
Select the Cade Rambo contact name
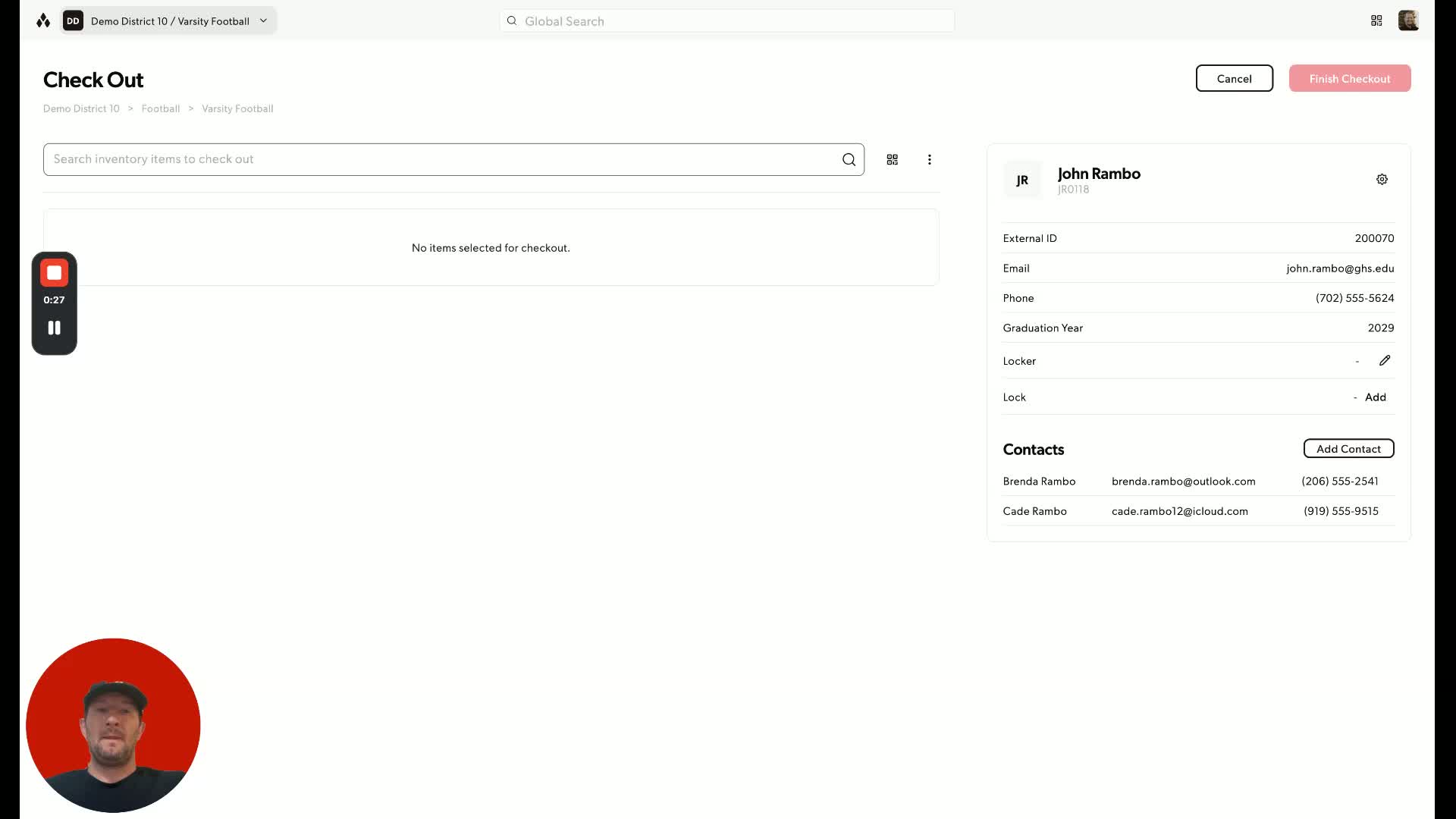point(1034,511)
